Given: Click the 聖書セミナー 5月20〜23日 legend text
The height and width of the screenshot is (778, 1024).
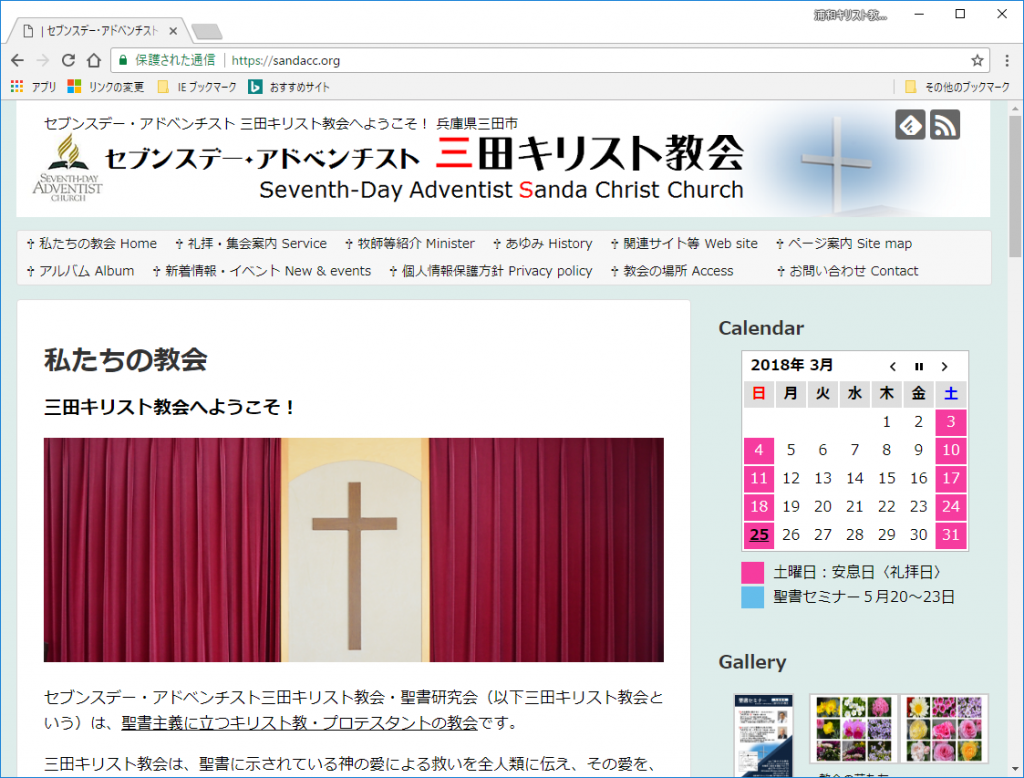Looking at the screenshot, I should pos(864,597).
